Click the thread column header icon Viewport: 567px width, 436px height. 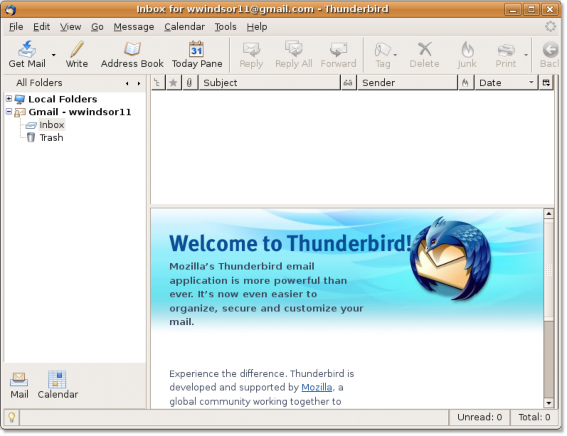pos(158,83)
